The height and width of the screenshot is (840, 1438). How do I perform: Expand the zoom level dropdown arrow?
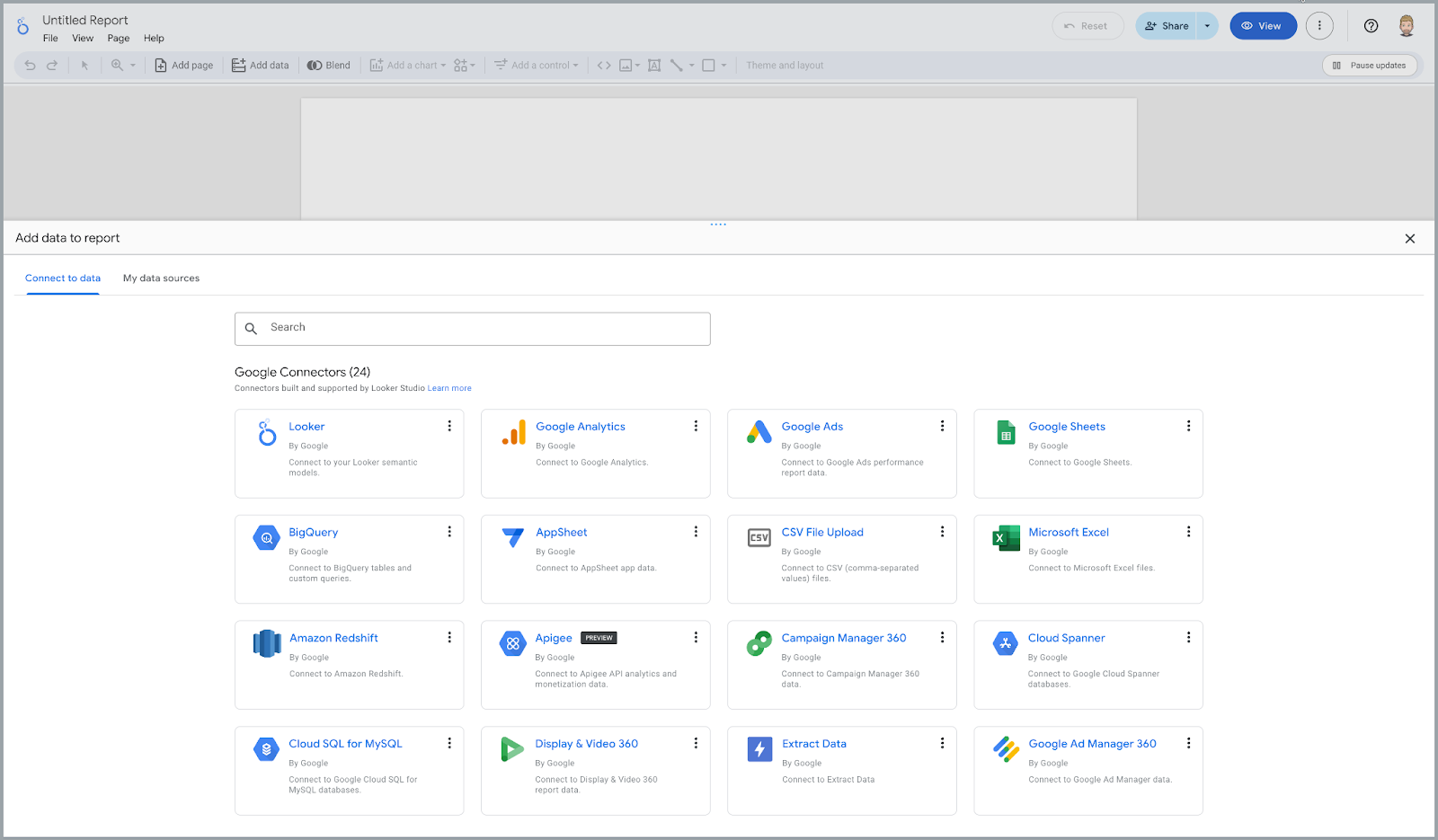click(133, 66)
